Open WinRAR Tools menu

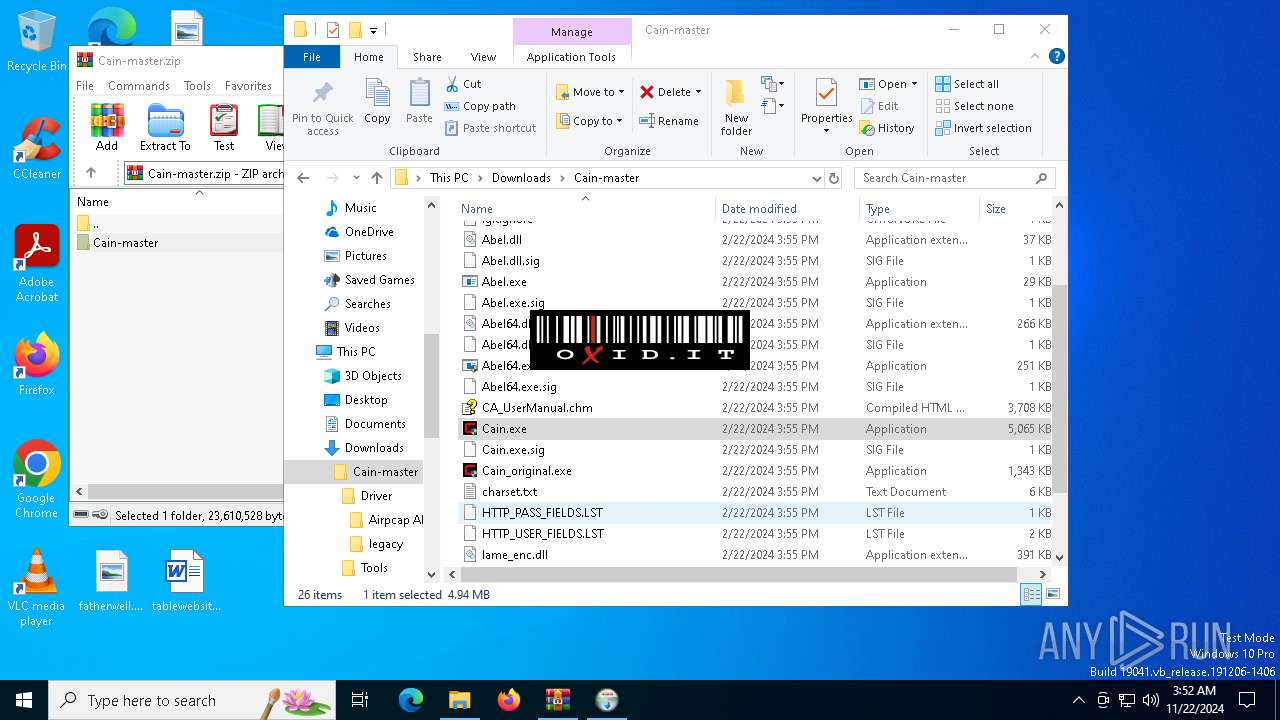(197, 86)
